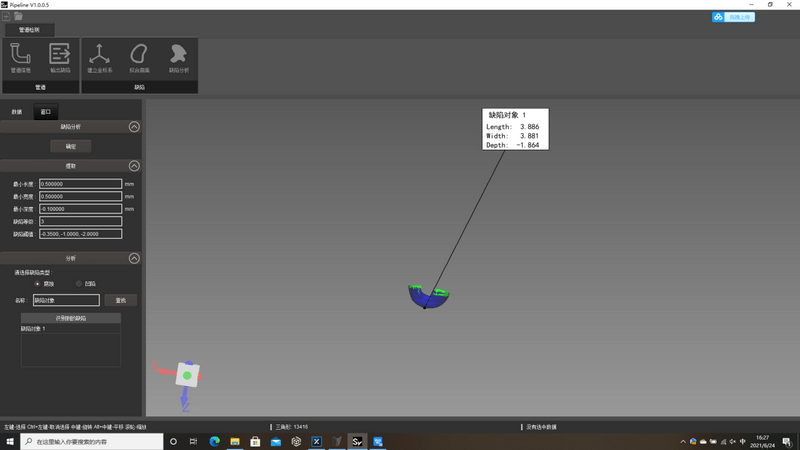This screenshot has width=800, height=450.
Task: Click the button beside the name field
Action: coord(121,300)
